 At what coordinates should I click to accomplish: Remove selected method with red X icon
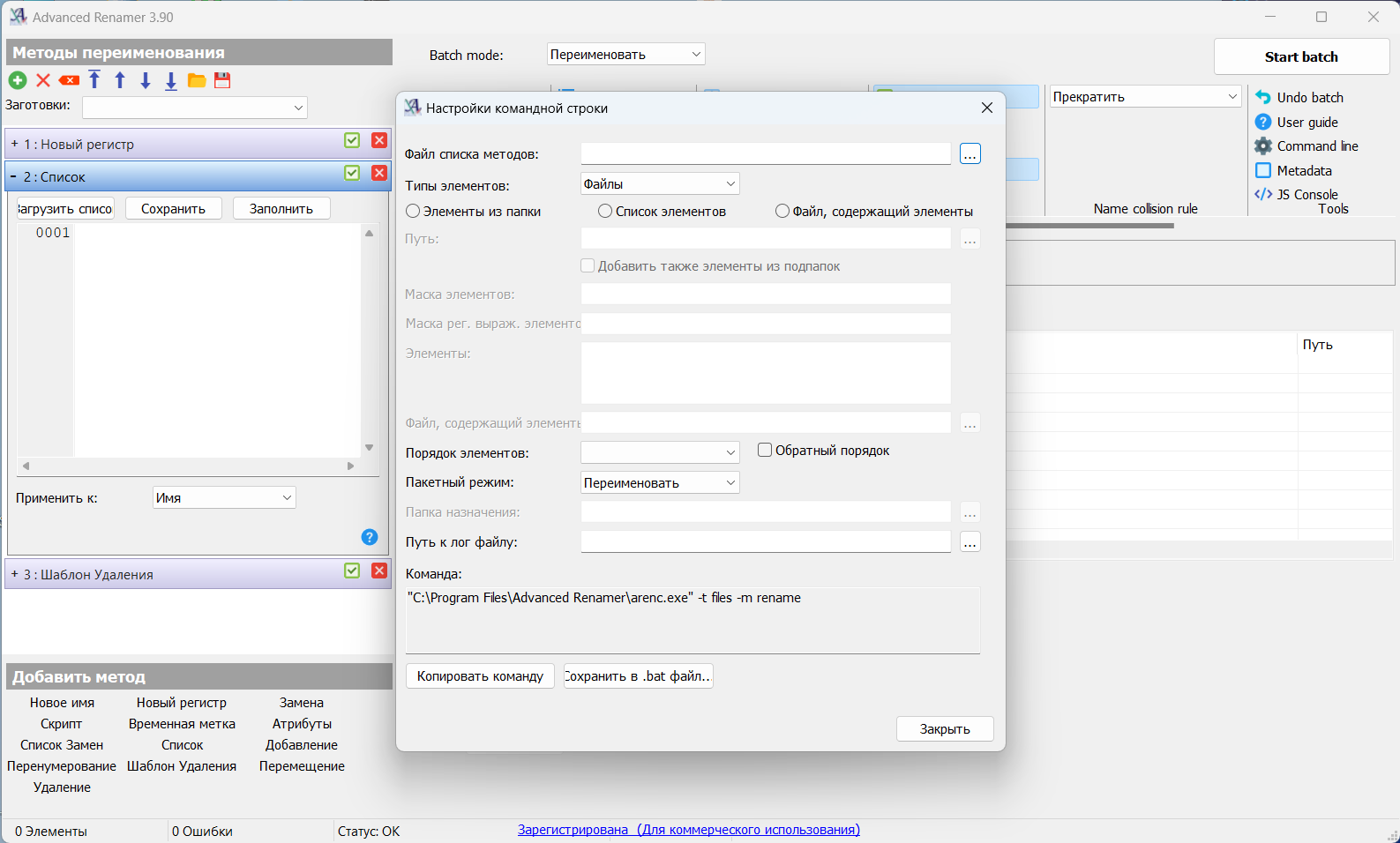point(43,80)
